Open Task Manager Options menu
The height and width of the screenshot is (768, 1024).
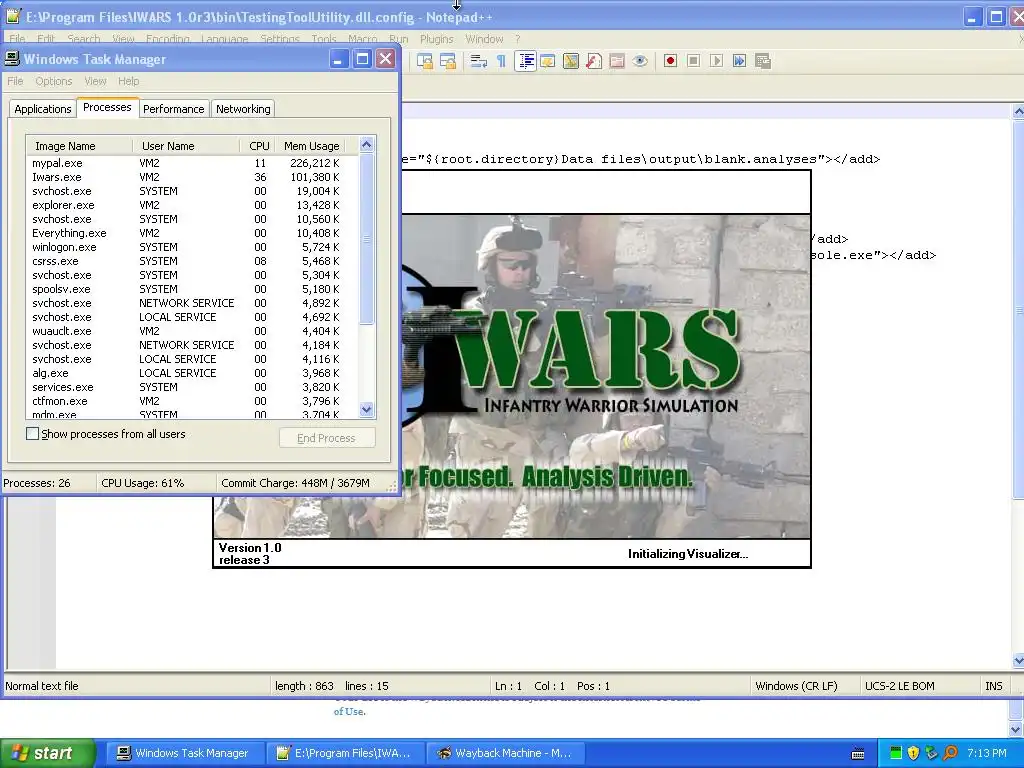click(54, 81)
